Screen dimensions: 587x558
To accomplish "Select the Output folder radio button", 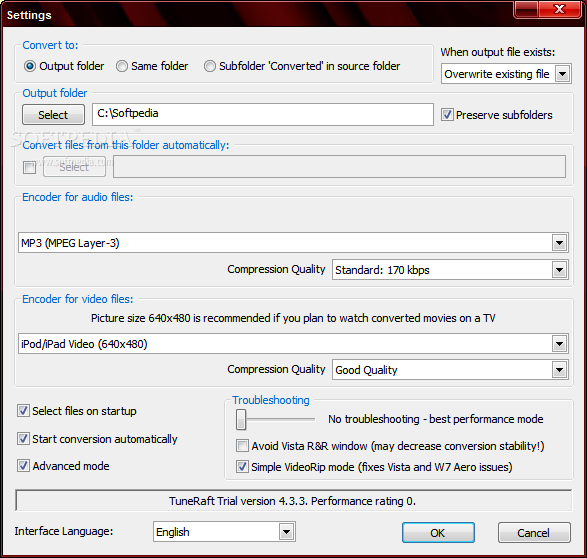I will [30, 66].
